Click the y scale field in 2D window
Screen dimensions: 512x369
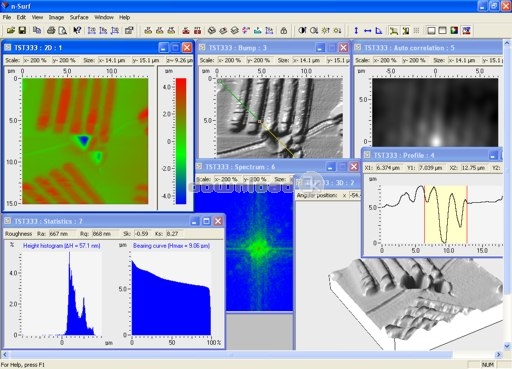65,60
